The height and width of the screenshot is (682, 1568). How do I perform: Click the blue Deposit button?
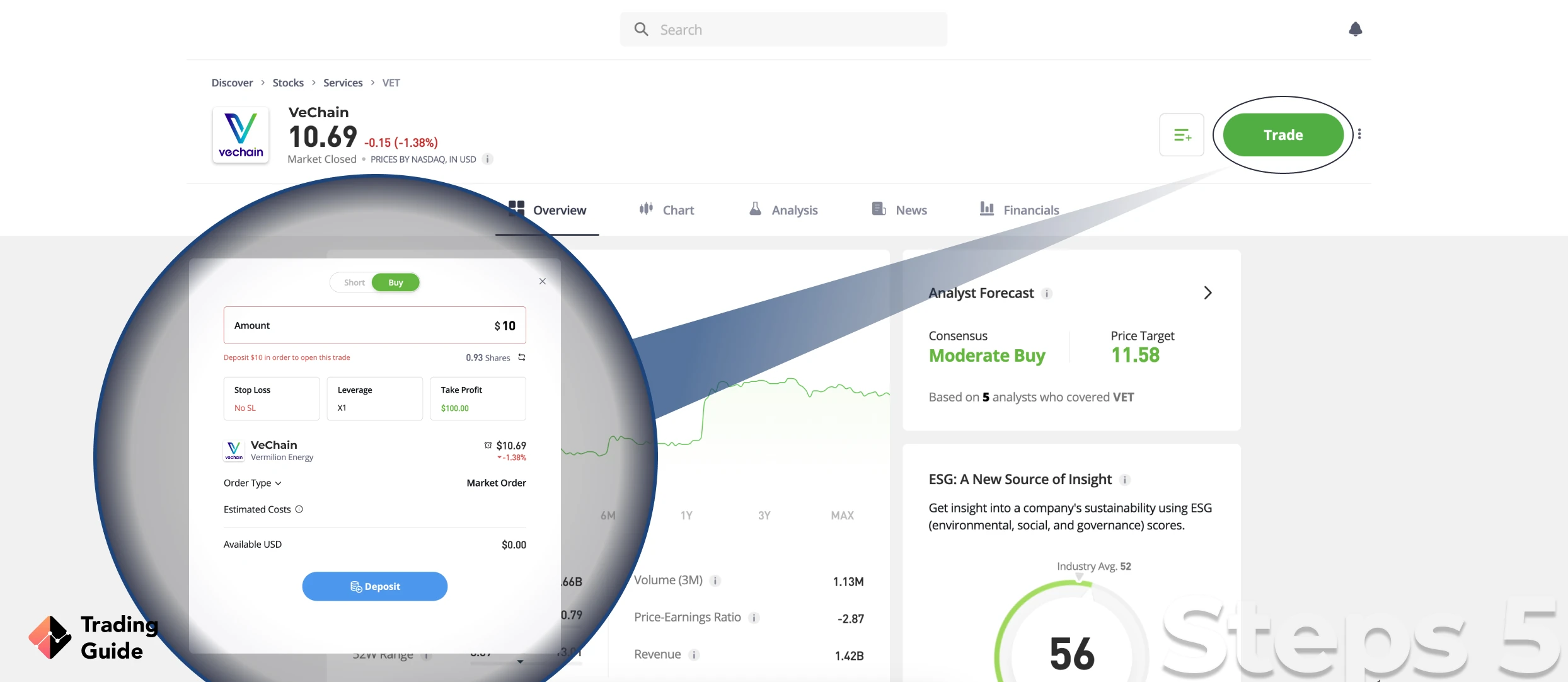click(x=375, y=586)
